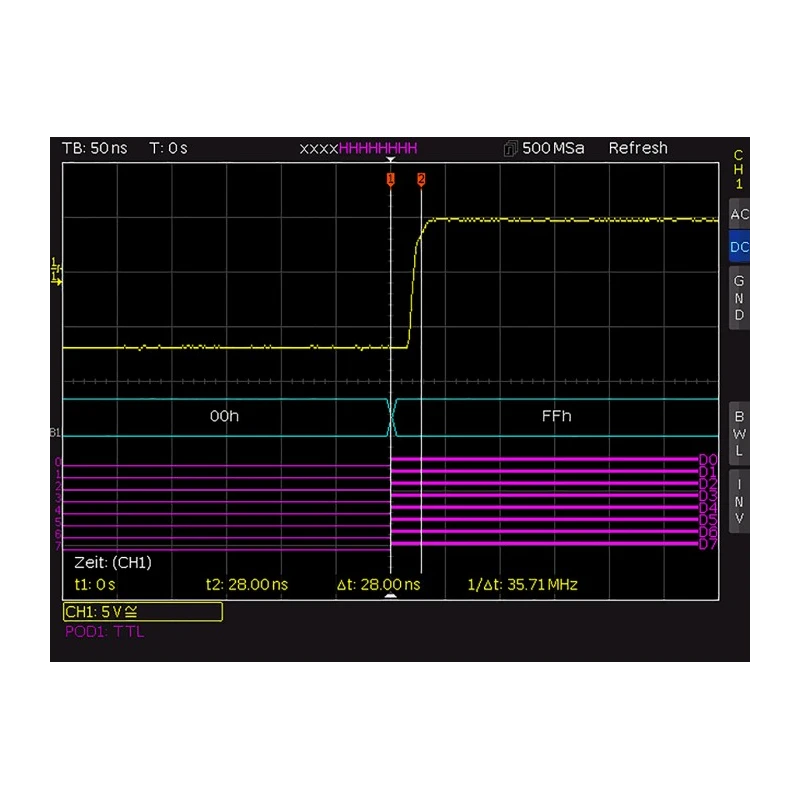Click the CH1 vertical menu title

click(x=738, y=169)
